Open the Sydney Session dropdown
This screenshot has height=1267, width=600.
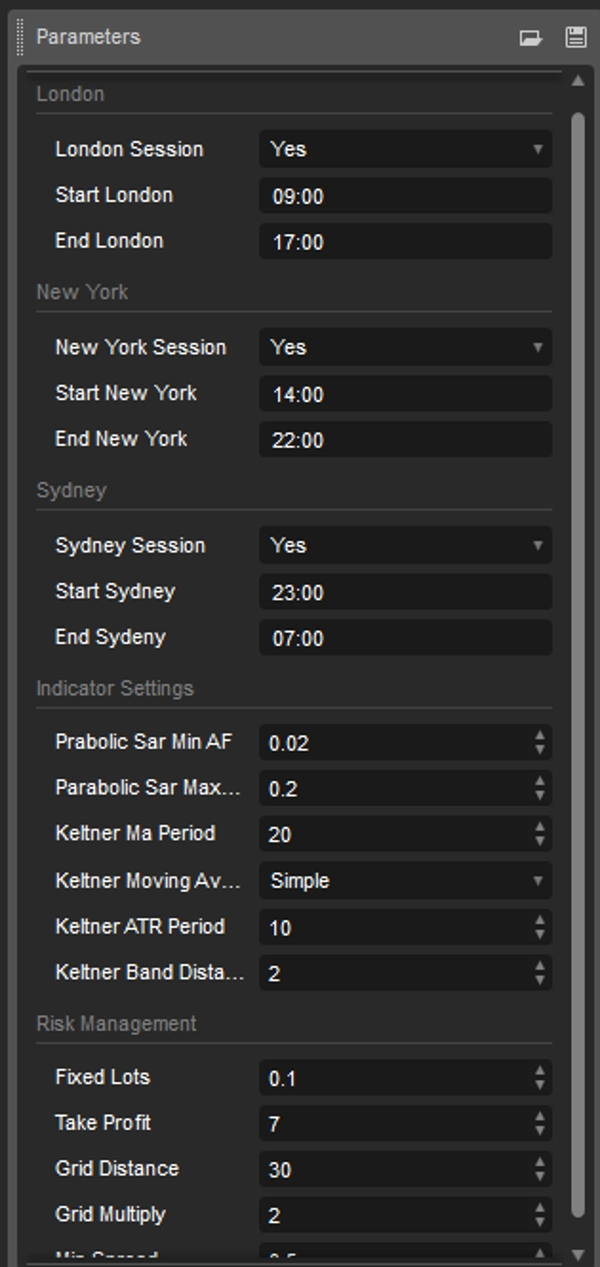click(x=405, y=545)
